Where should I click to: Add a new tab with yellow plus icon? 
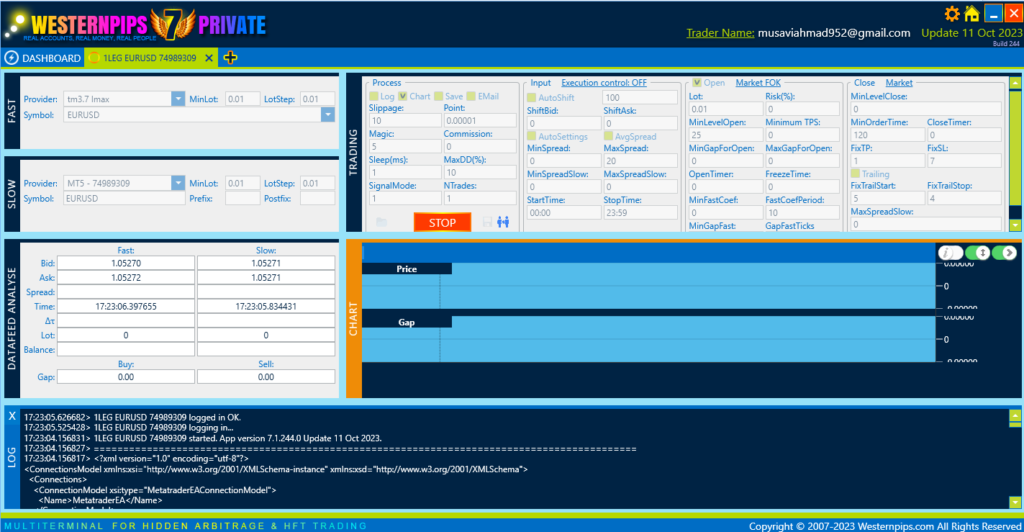click(x=230, y=57)
